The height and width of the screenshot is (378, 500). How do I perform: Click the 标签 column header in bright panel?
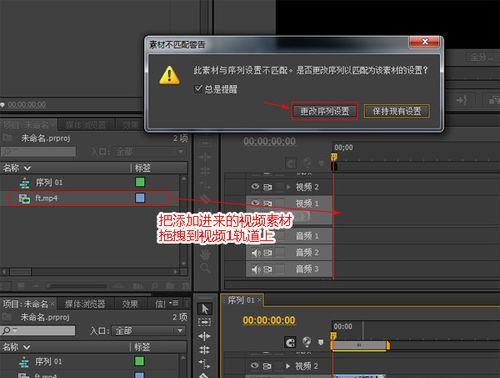pyautogui.click(x=142, y=347)
